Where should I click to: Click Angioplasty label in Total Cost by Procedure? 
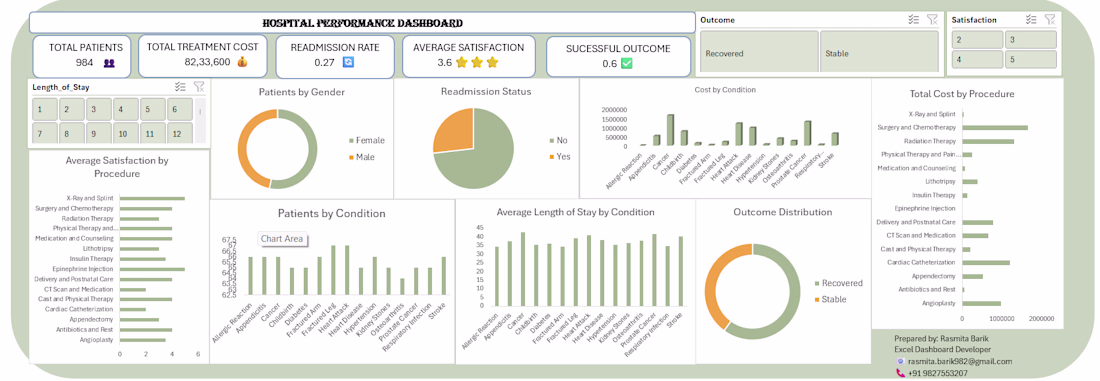(939, 303)
